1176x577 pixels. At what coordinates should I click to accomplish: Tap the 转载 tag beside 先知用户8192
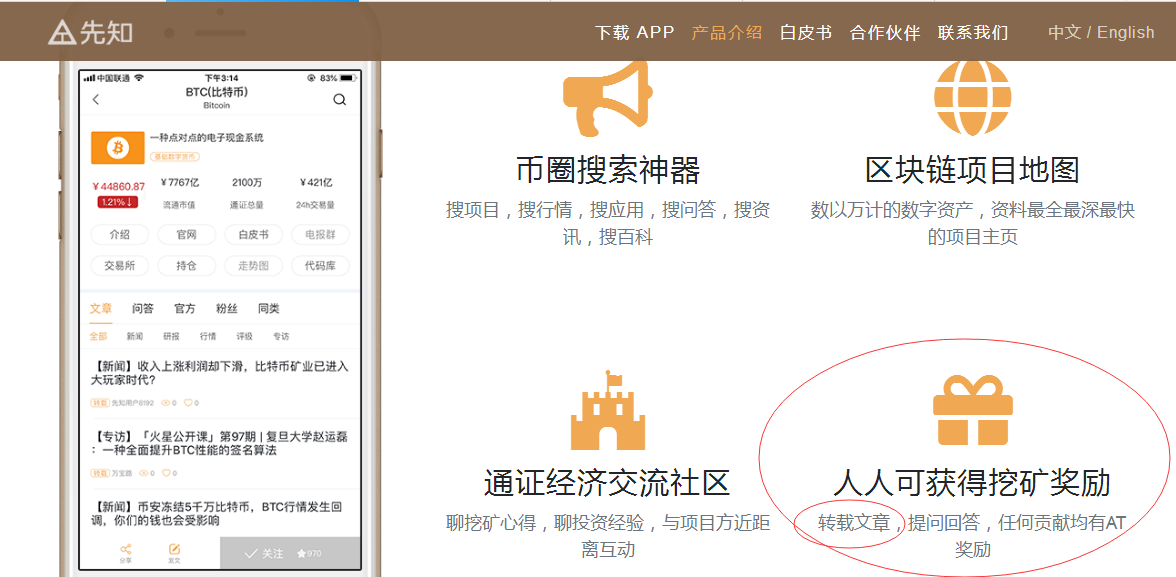100,403
